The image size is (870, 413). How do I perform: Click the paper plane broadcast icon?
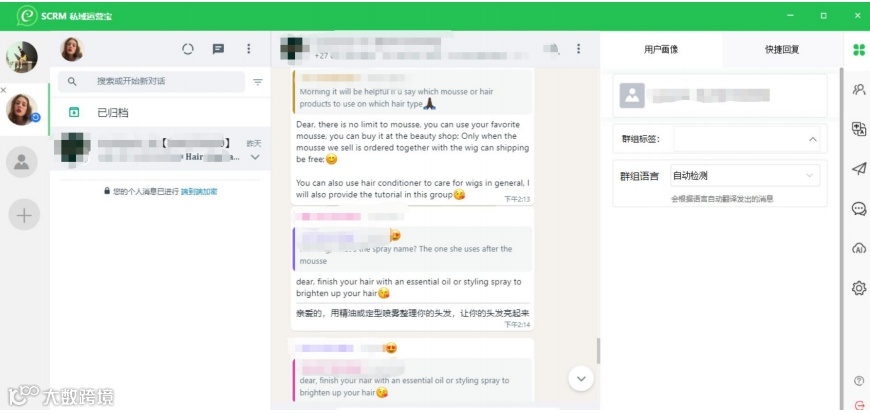(858, 169)
